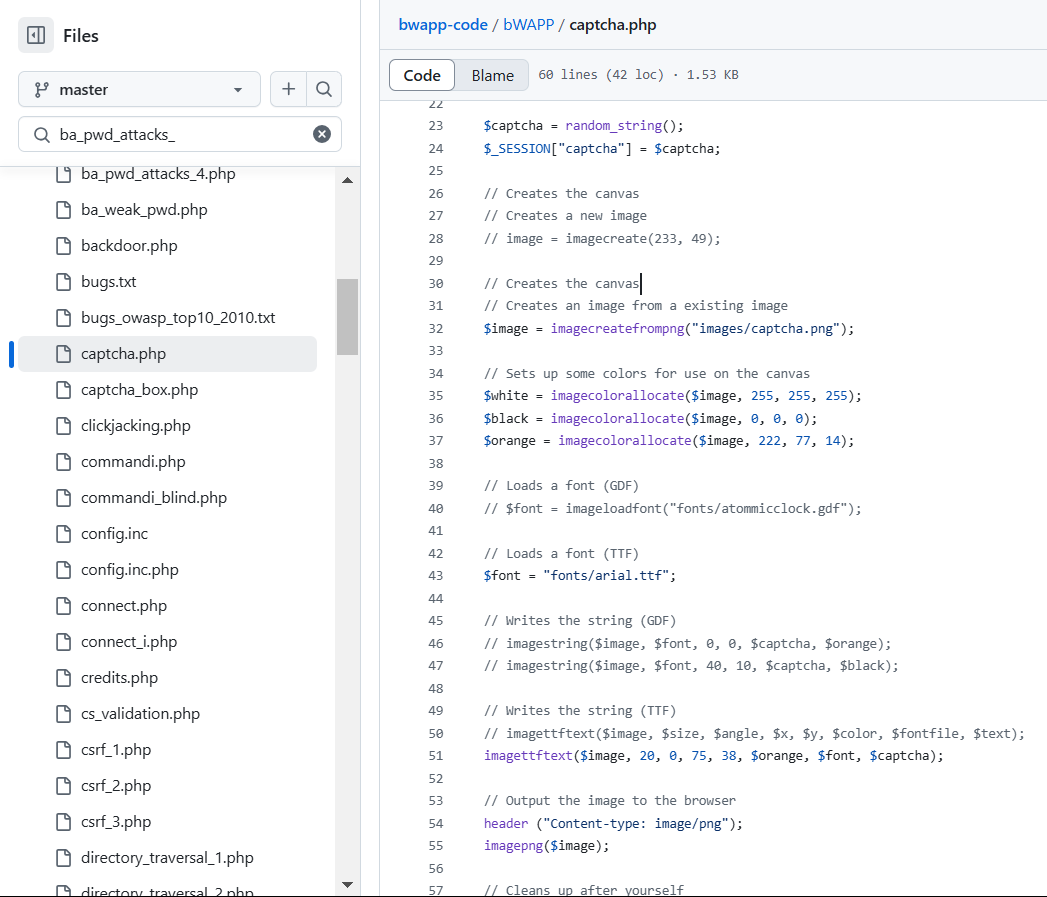Switch to the Code view tab
Image resolution: width=1047 pixels, height=897 pixels.
422,75
